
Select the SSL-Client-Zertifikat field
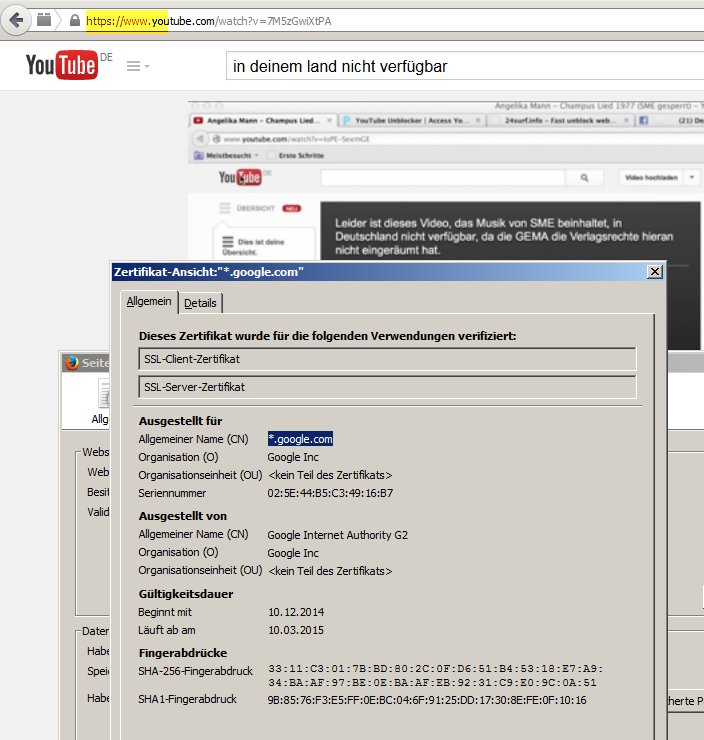point(387,359)
